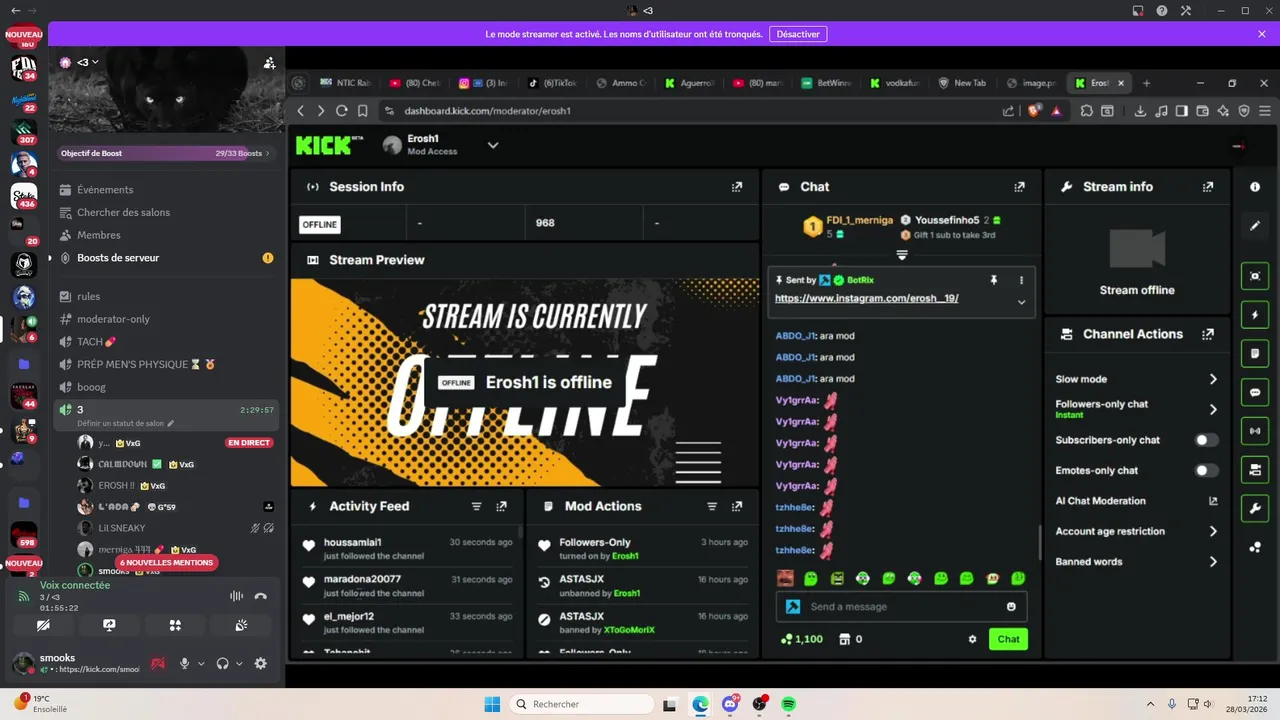Open Discord activities launcher icon
The width and height of the screenshot is (1280, 720).
pyautogui.click(x=175, y=625)
